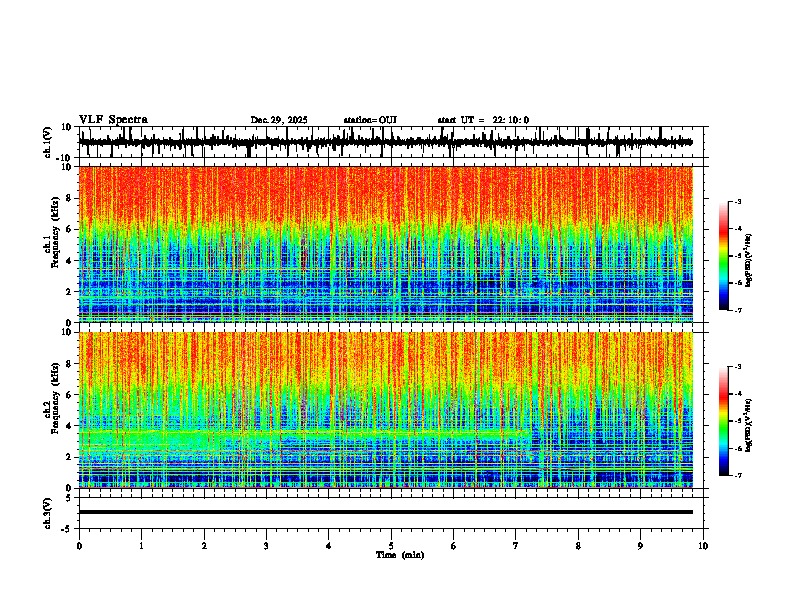Image resolution: width=792 pixels, height=612 pixels.
Task: Click the ch.2 spectrogram panel
Action: [386, 410]
